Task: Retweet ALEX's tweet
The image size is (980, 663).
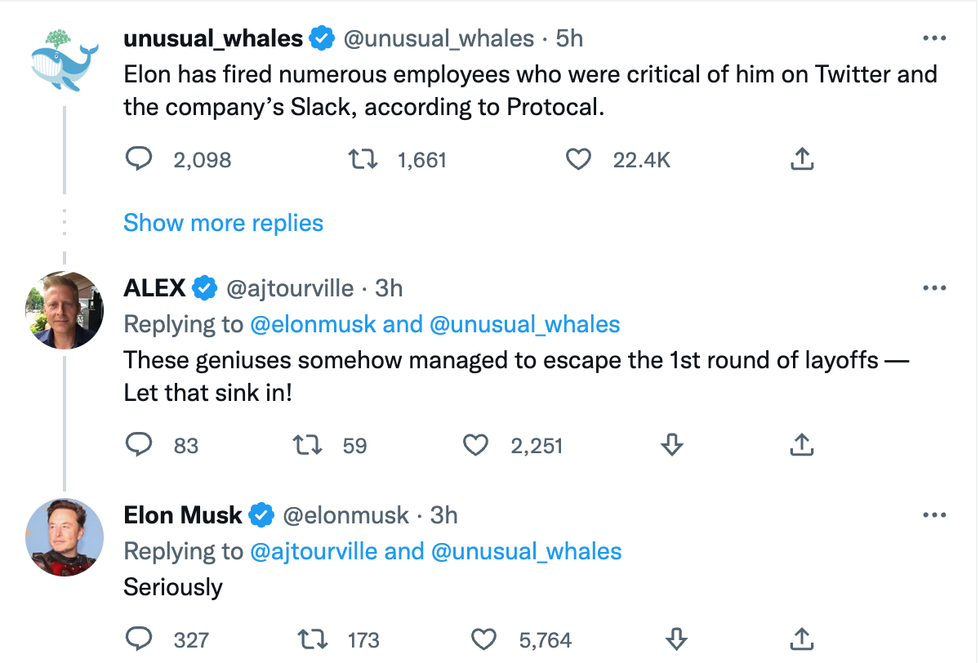Action: point(306,445)
